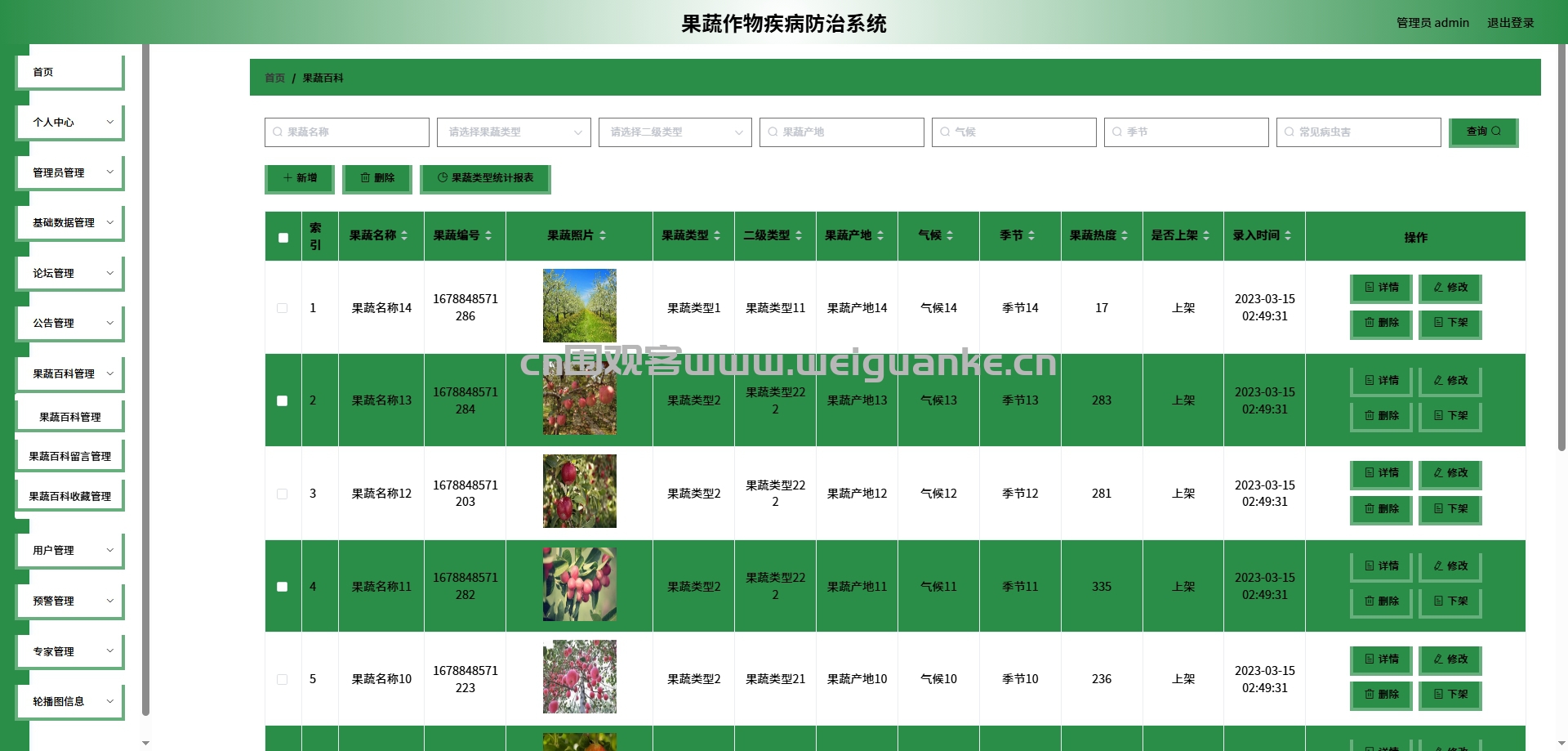Expand 用户管理 sidebar menu
Image resolution: width=1568 pixels, height=751 pixels.
70,551
